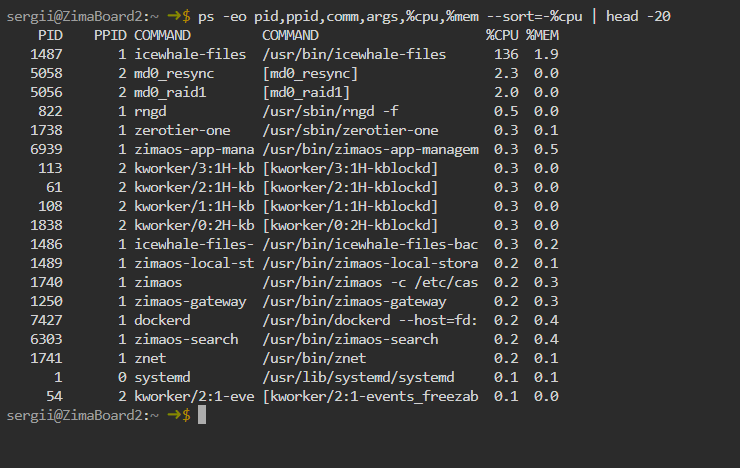740x468 pixels.
Task: Select the zimaos-gateway command name
Action: click(190, 301)
